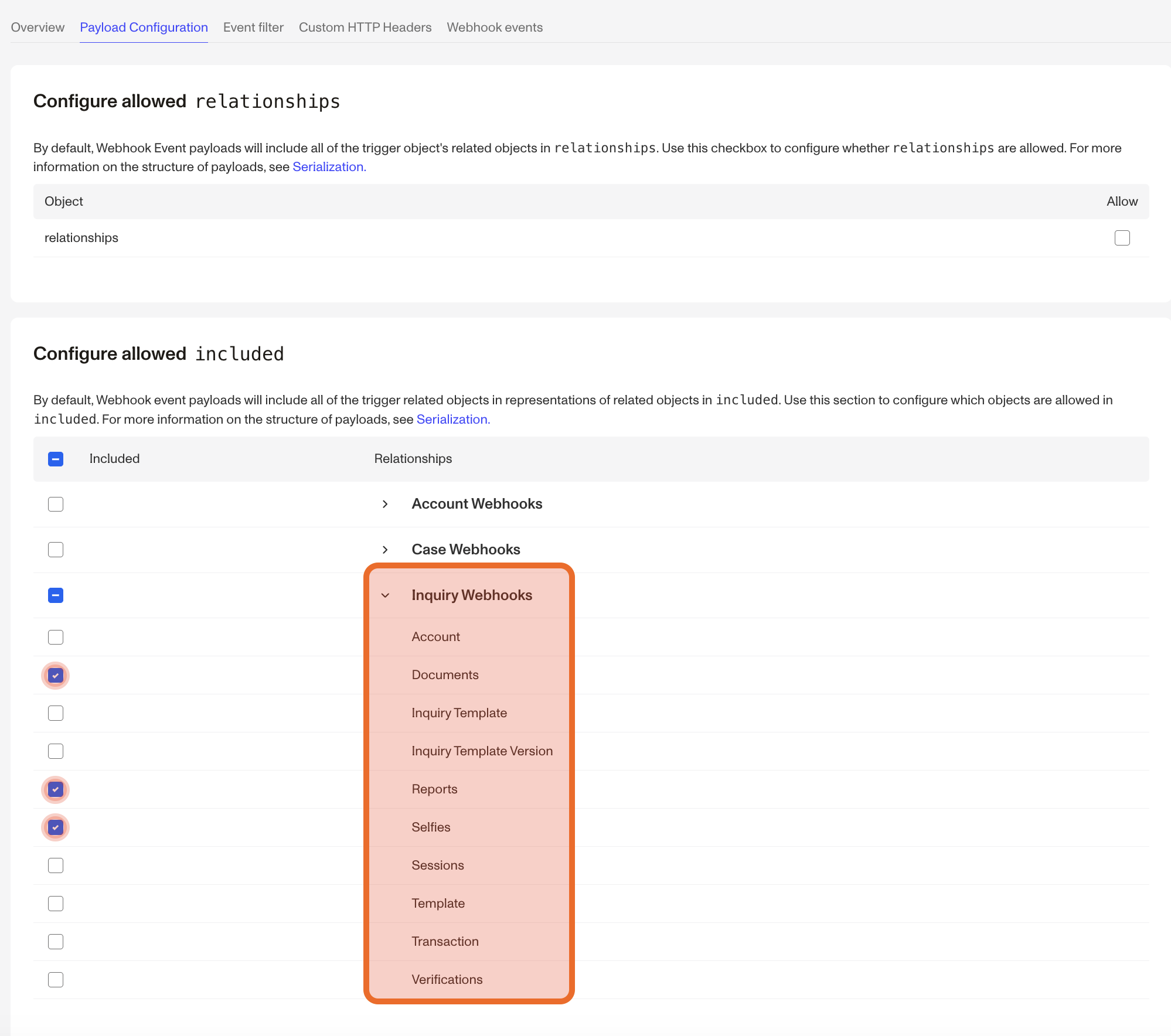Switch to the Overview tab
This screenshot has width=1171, height=1036.
[37, 27]
